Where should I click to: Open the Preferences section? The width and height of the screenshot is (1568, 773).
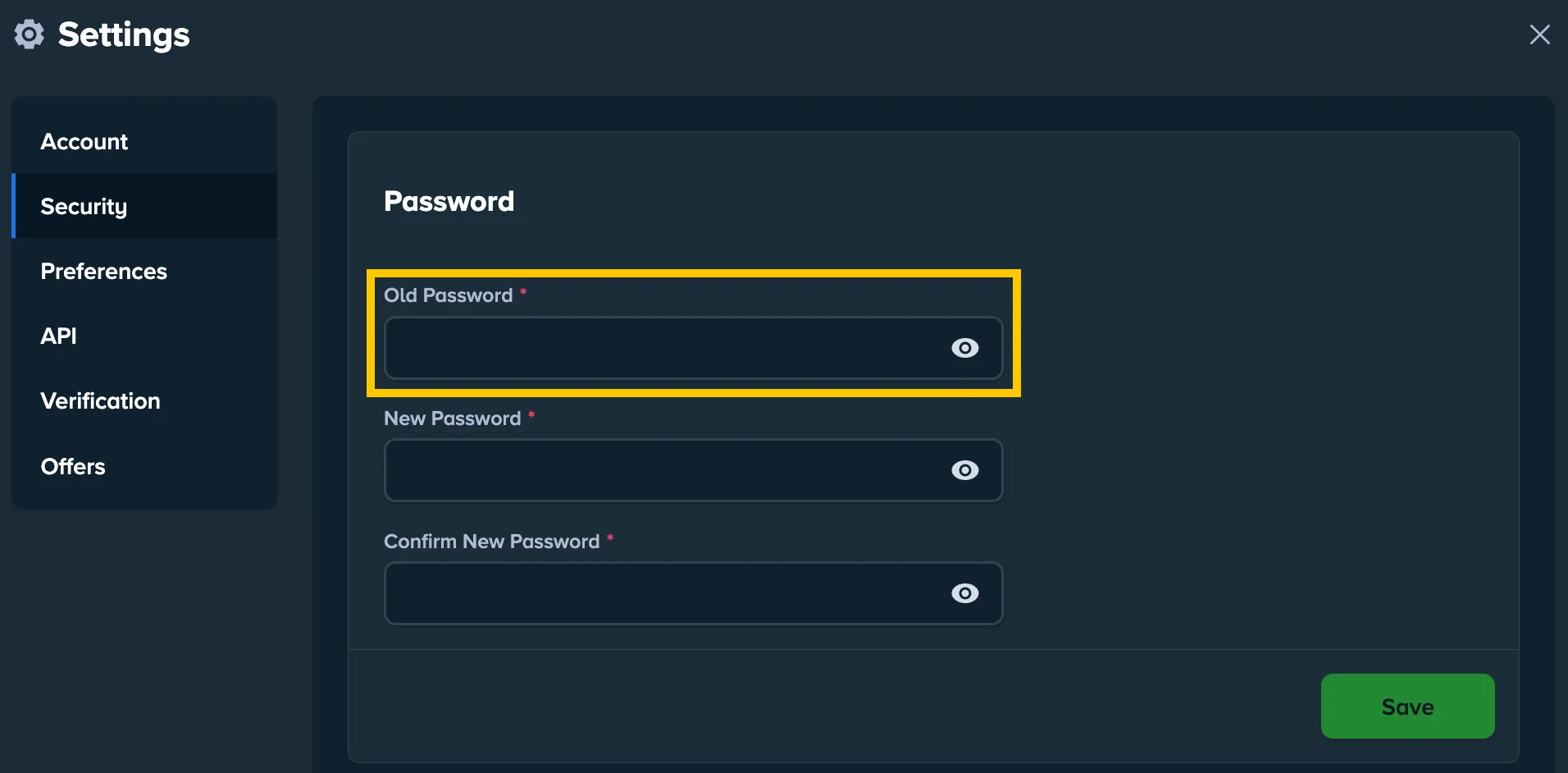tap(104, 271)
